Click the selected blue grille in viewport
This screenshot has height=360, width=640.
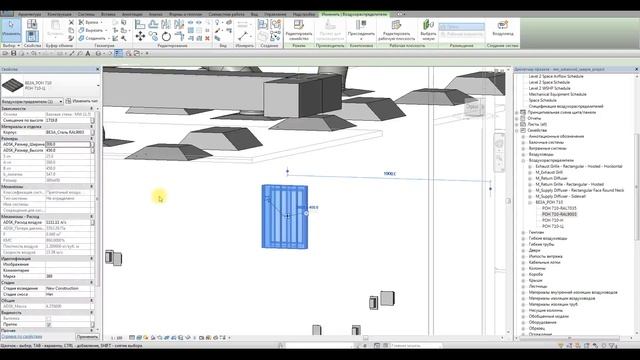click(x=284, y=217)
